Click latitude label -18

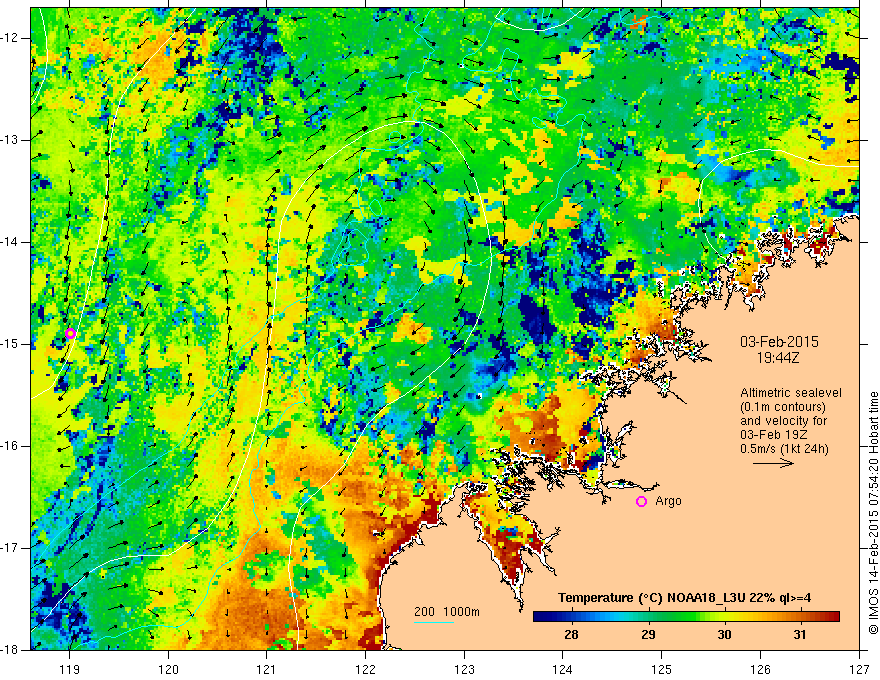(x=11, y=650)
